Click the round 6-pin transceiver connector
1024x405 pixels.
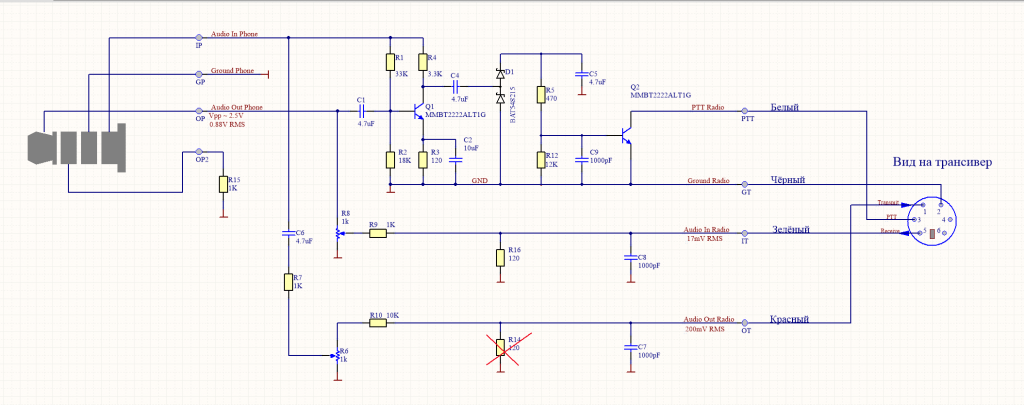click(932, 222)
